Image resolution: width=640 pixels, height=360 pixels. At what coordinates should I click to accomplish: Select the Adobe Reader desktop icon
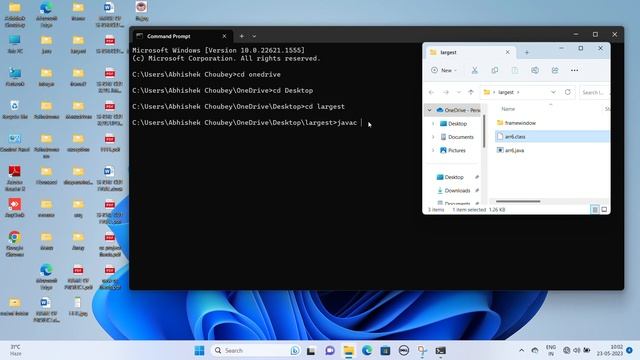click(15, 178)
